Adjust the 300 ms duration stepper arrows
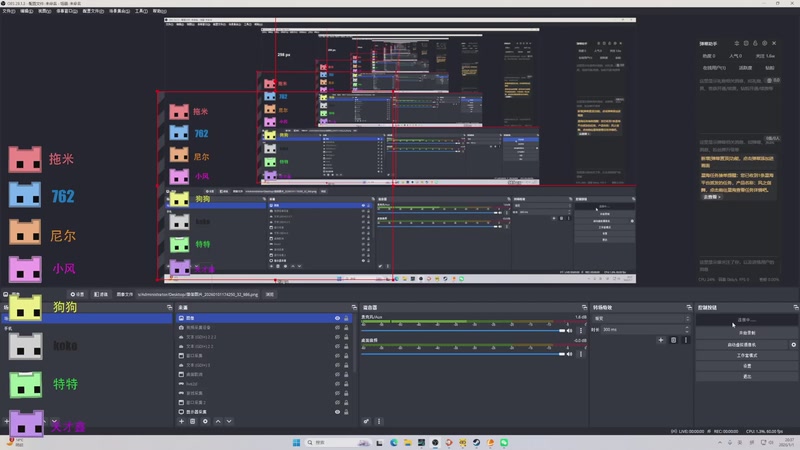 coord(687,330)
